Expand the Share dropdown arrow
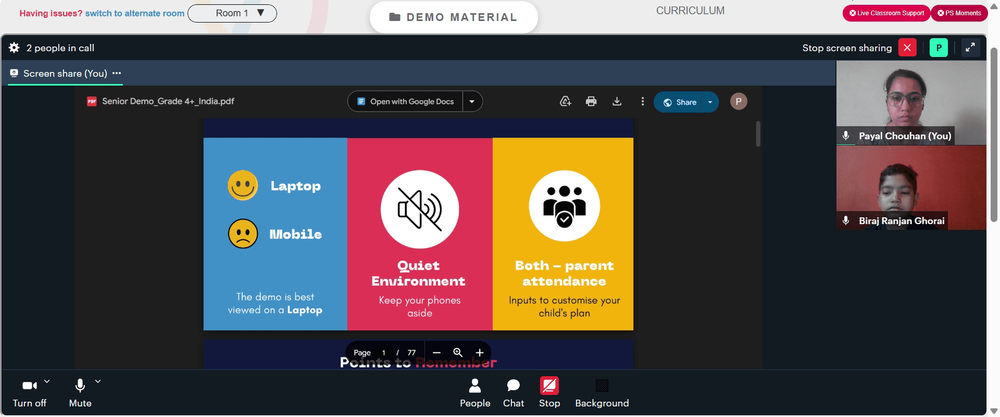Image resolution: width=1000 pixels, height=417 pixels. [x=710, y=102]
